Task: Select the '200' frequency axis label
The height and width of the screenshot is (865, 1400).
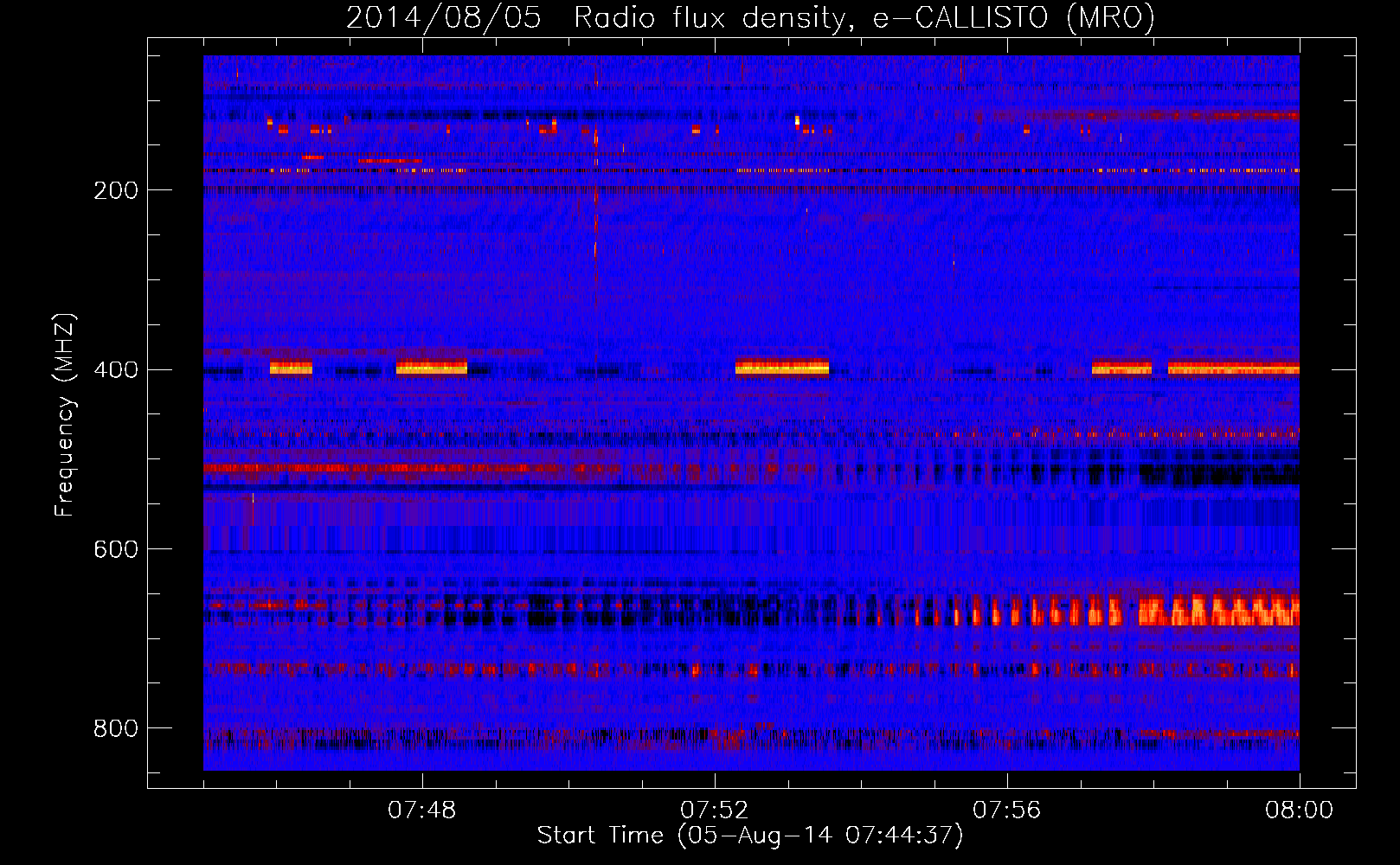Action: coord(116,190)
